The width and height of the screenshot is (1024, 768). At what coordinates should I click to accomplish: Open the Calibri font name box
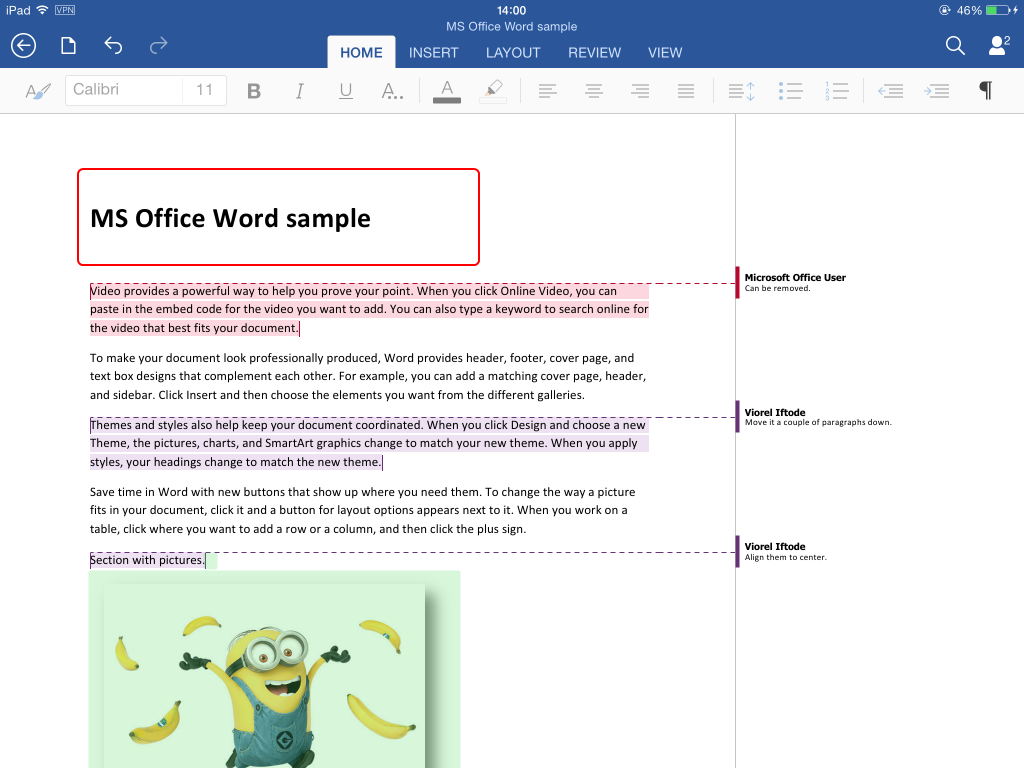pyautogui.click(x=123, y=90)
